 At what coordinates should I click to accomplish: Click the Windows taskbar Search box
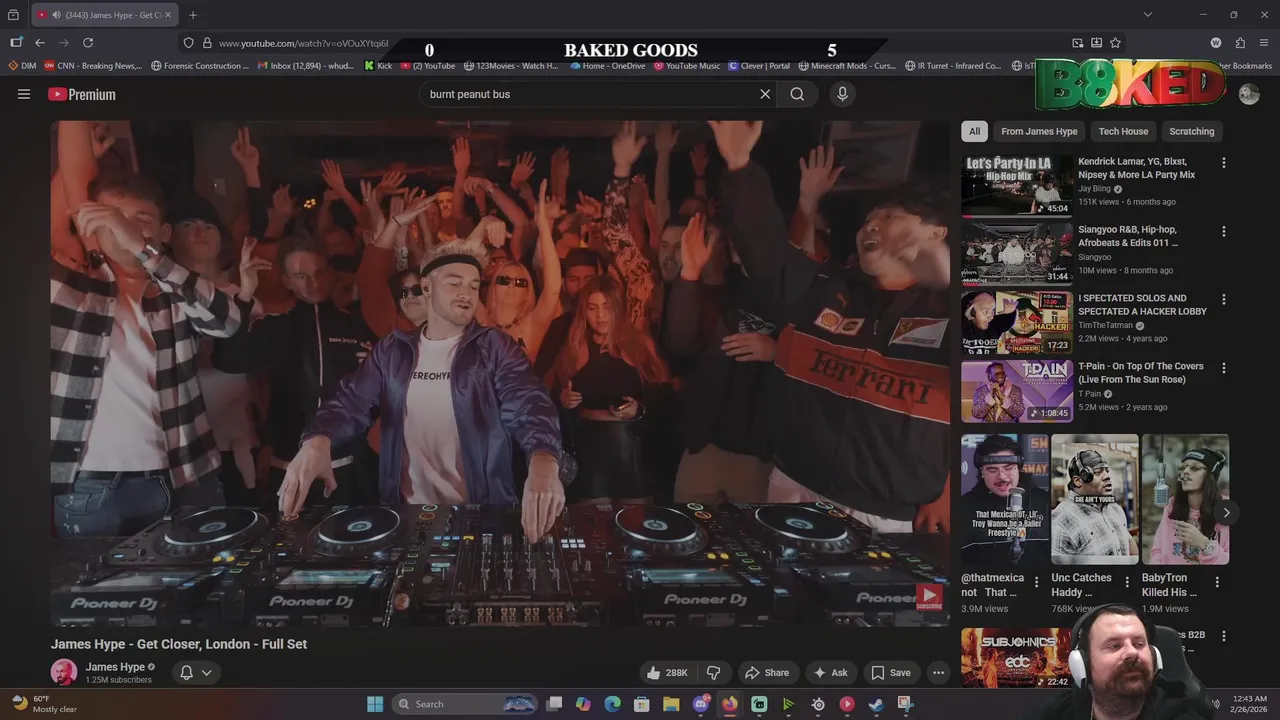pyautogui.click(x=465, y=704)
